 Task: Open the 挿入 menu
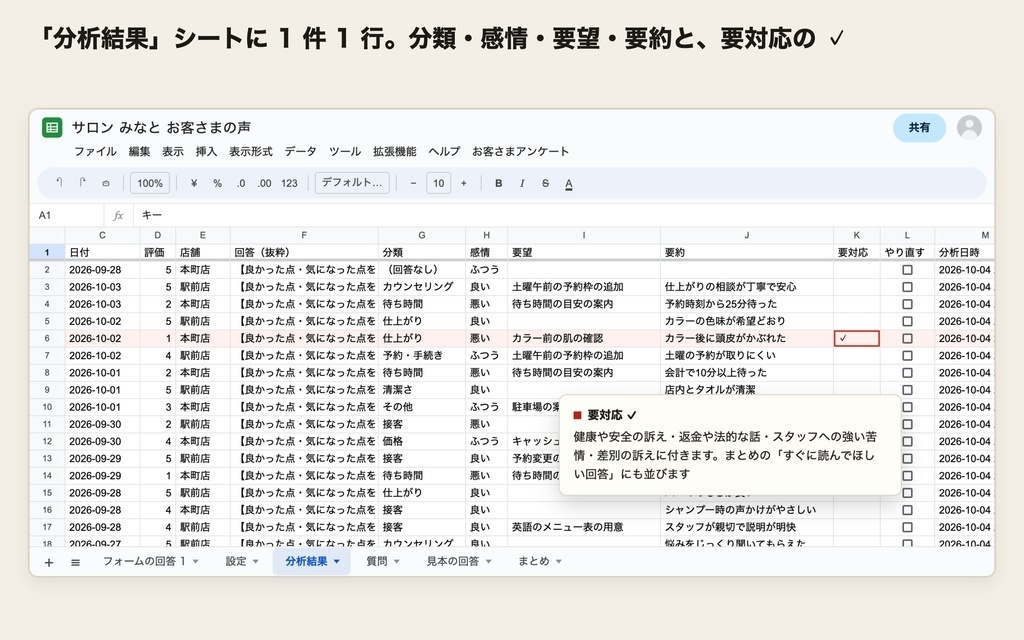click(206, 152)
